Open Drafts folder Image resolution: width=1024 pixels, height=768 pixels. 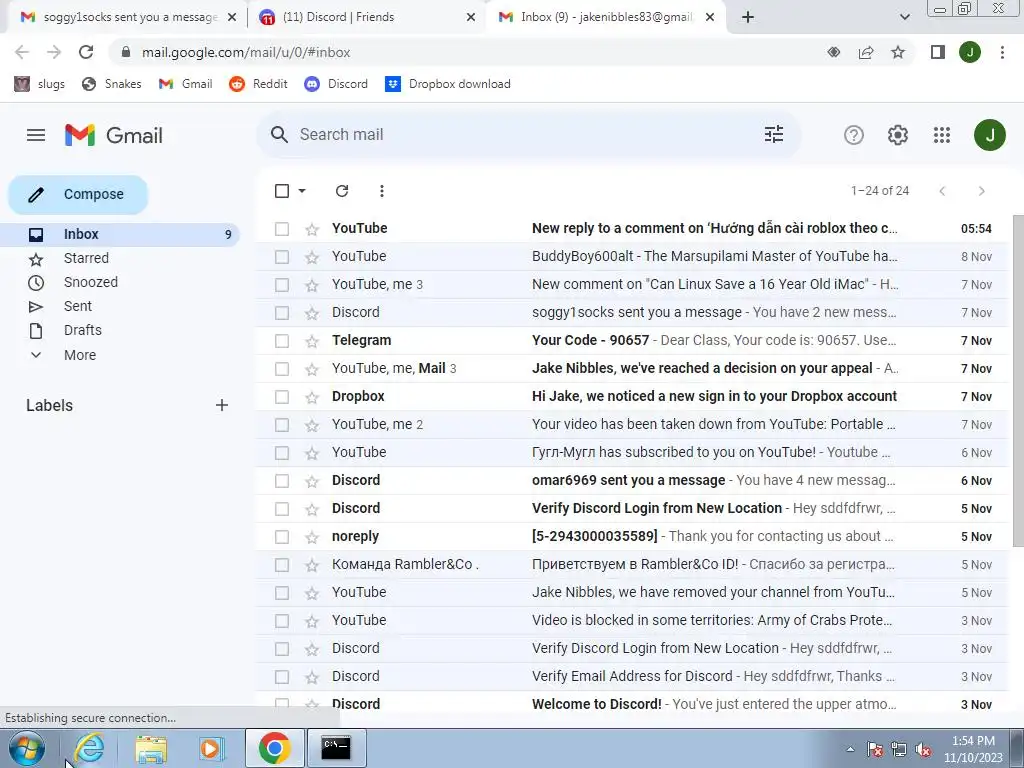(x=83, y=330)
